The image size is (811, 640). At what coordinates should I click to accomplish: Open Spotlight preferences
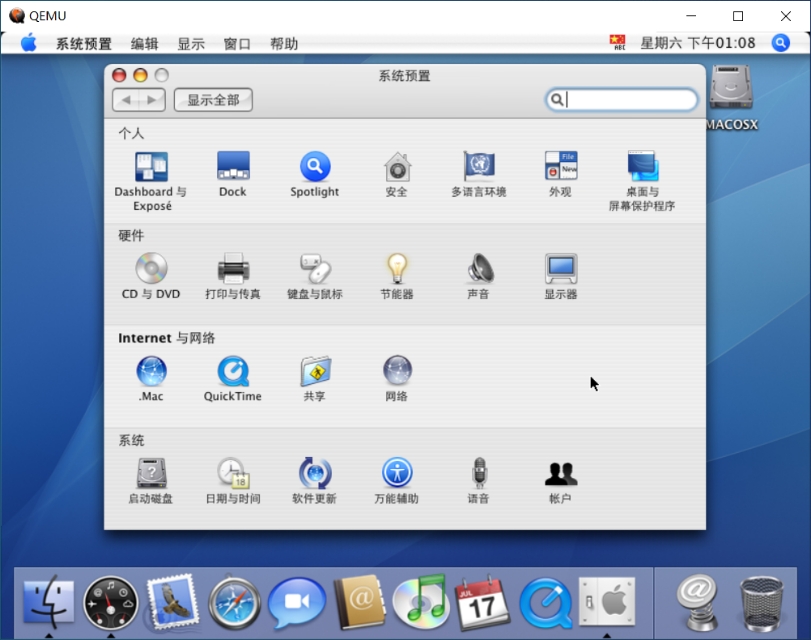coord(314,165)
